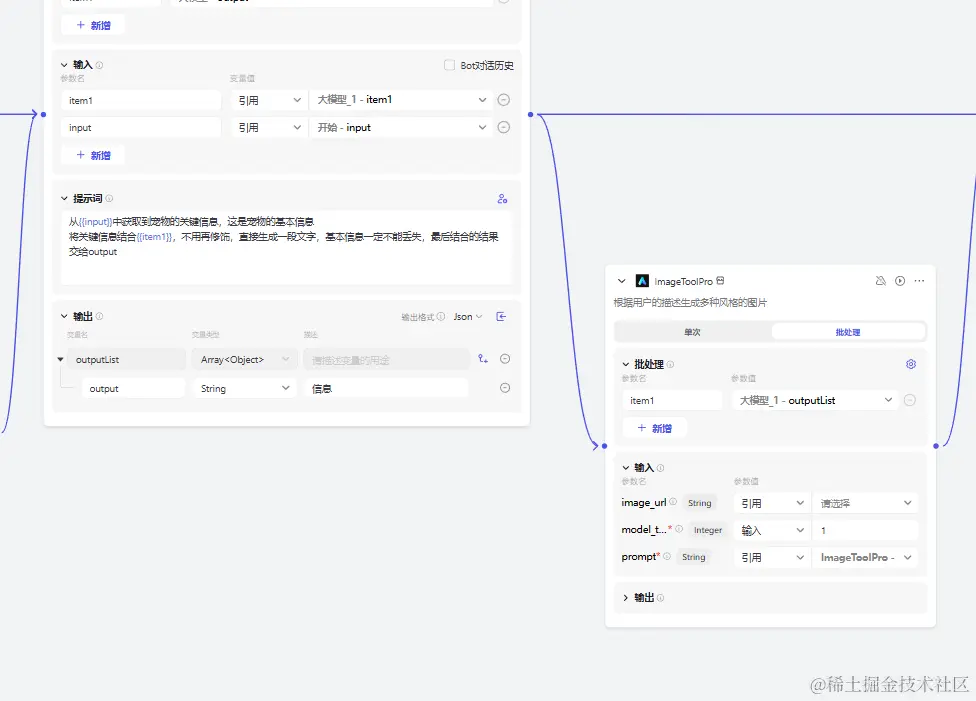Click model_t value field showing 1

pyautogui.click(x=865, y=530)
